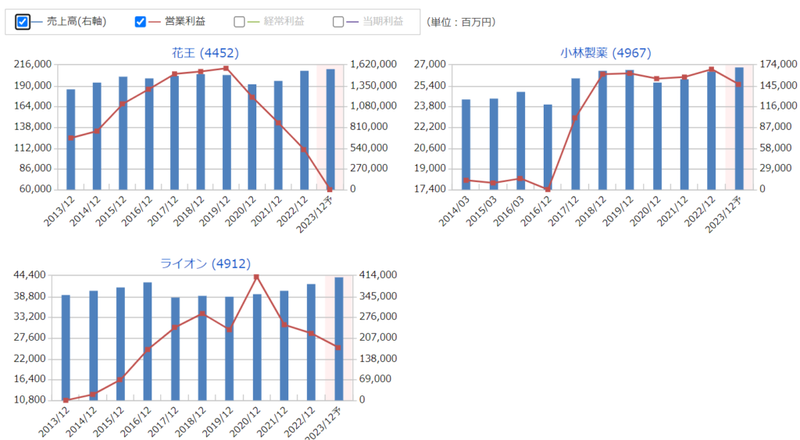Click the 経常利益 legend label
This screenshot has width=800, height=440.
pos(284,21)
